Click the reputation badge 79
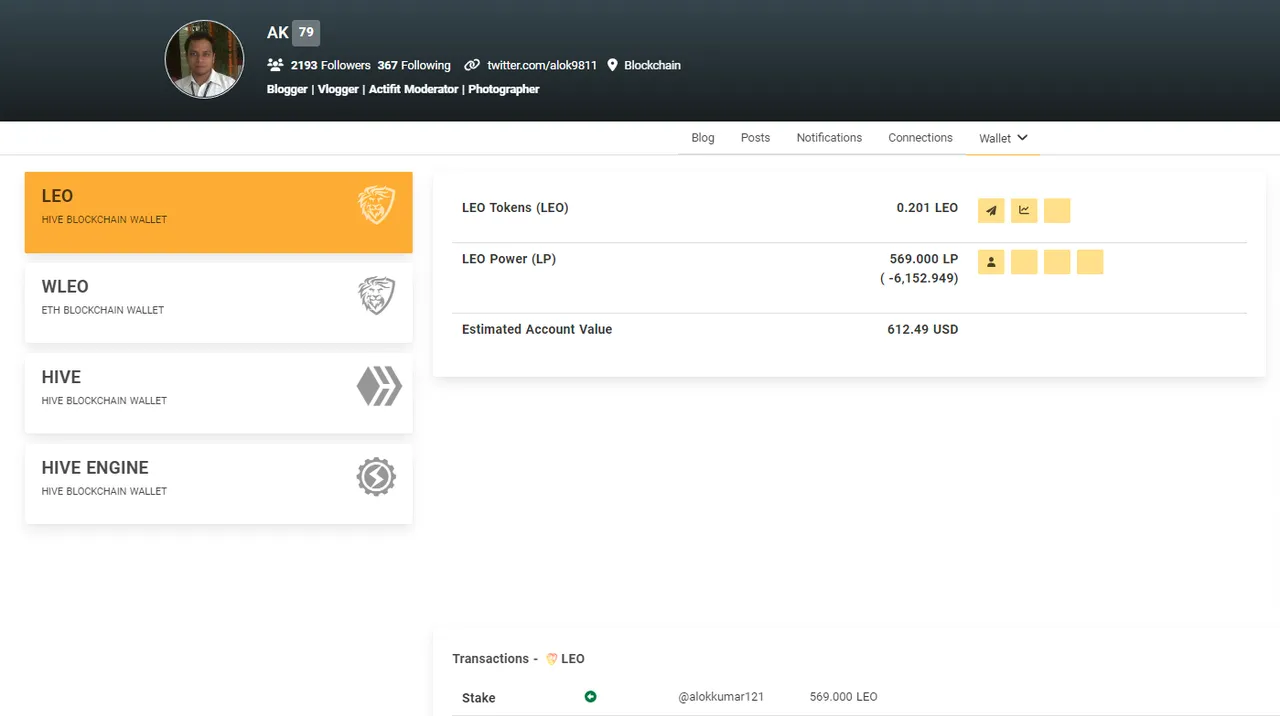 click(306, 32)
